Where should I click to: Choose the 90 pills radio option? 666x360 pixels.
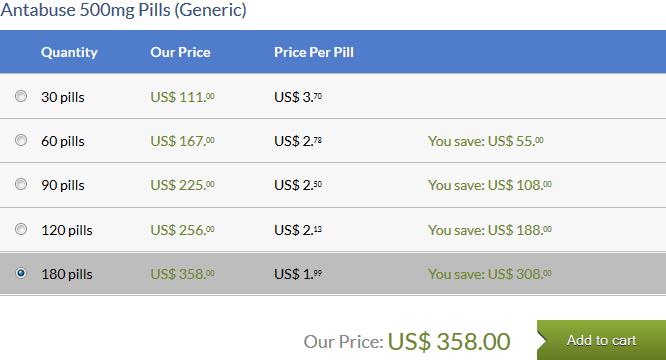pyautogui.click(x=21, y=184)
